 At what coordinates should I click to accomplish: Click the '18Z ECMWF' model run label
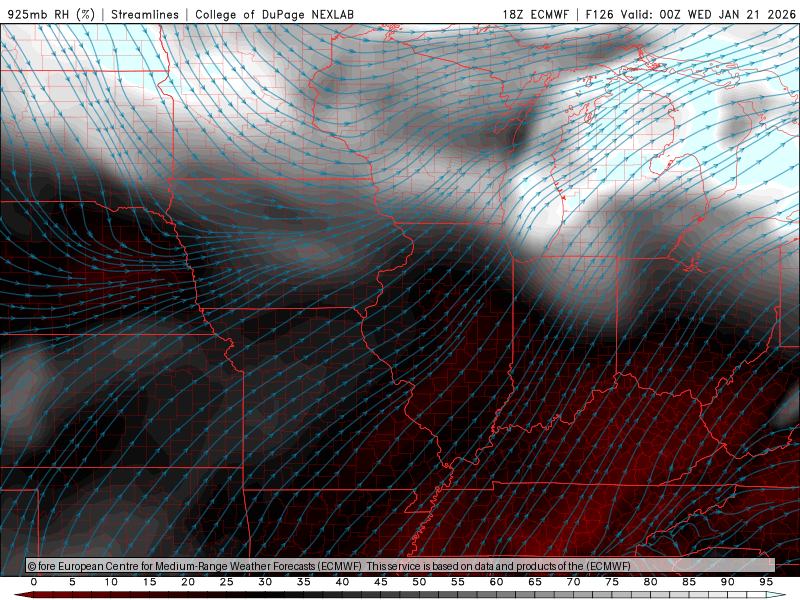(x=535, y=14)
